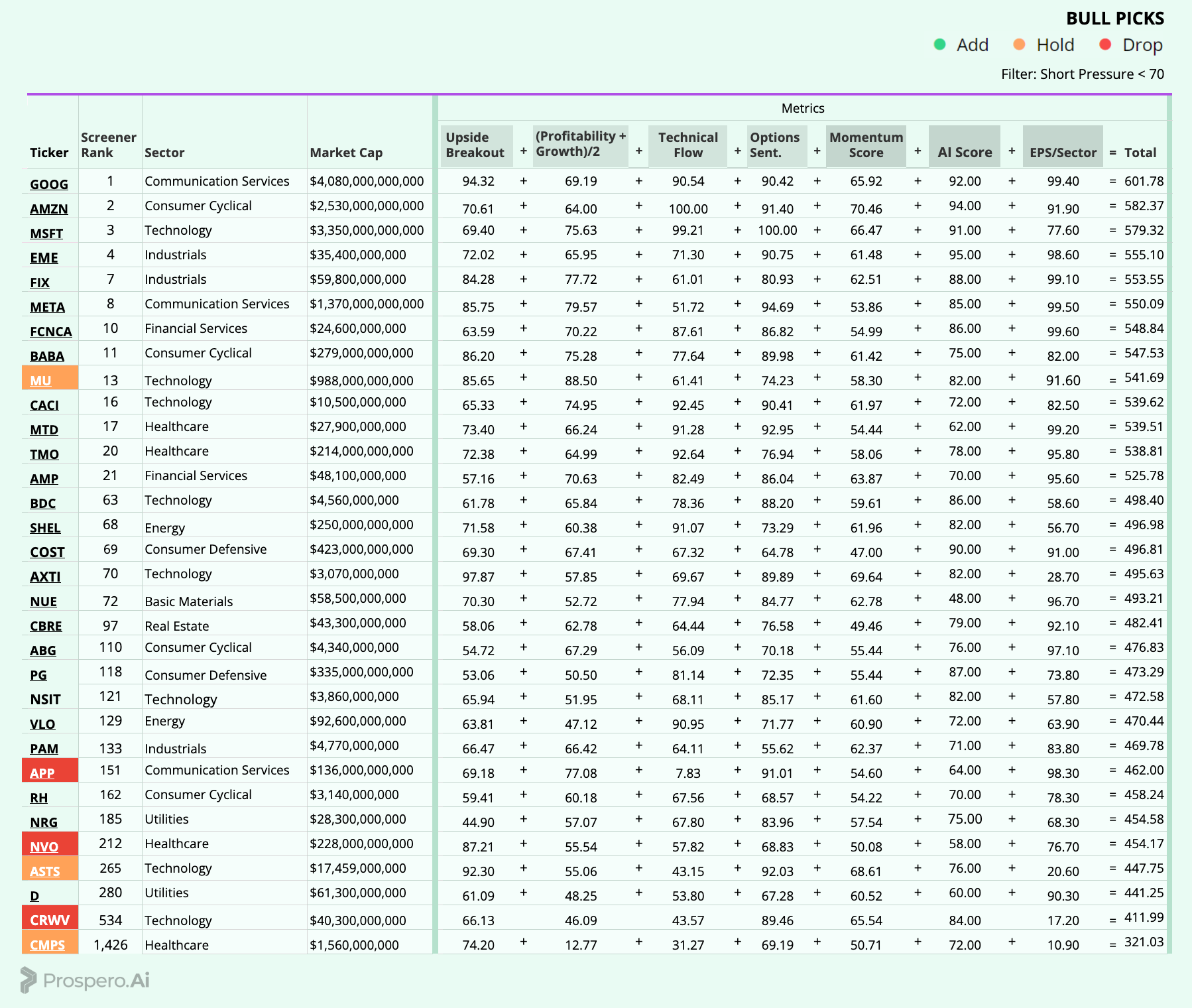Click the Options Sent. column header
This screenshot has width=1192, height=1008.
tap(777, 145)
